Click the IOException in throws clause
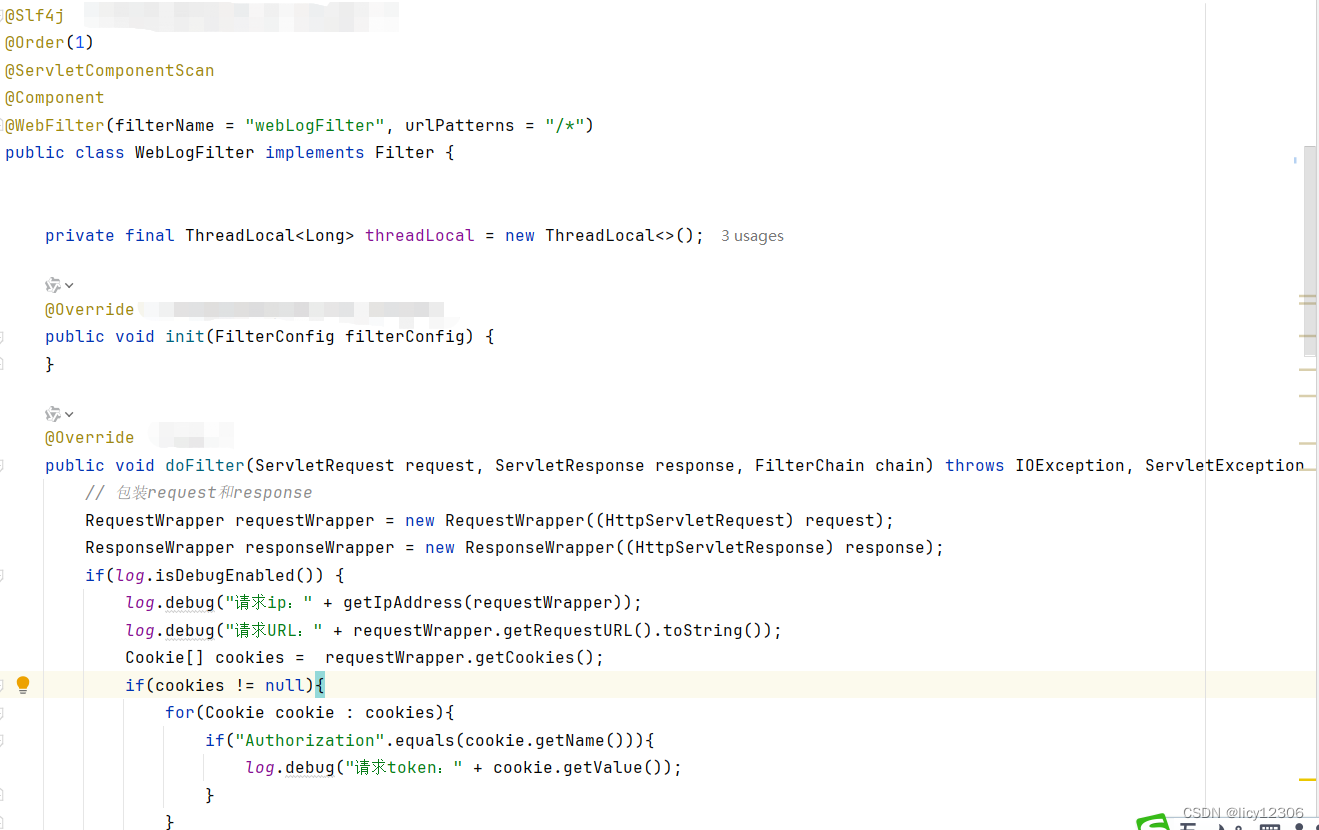This screenshot has width=1319, height=830. click(1070, 465)
